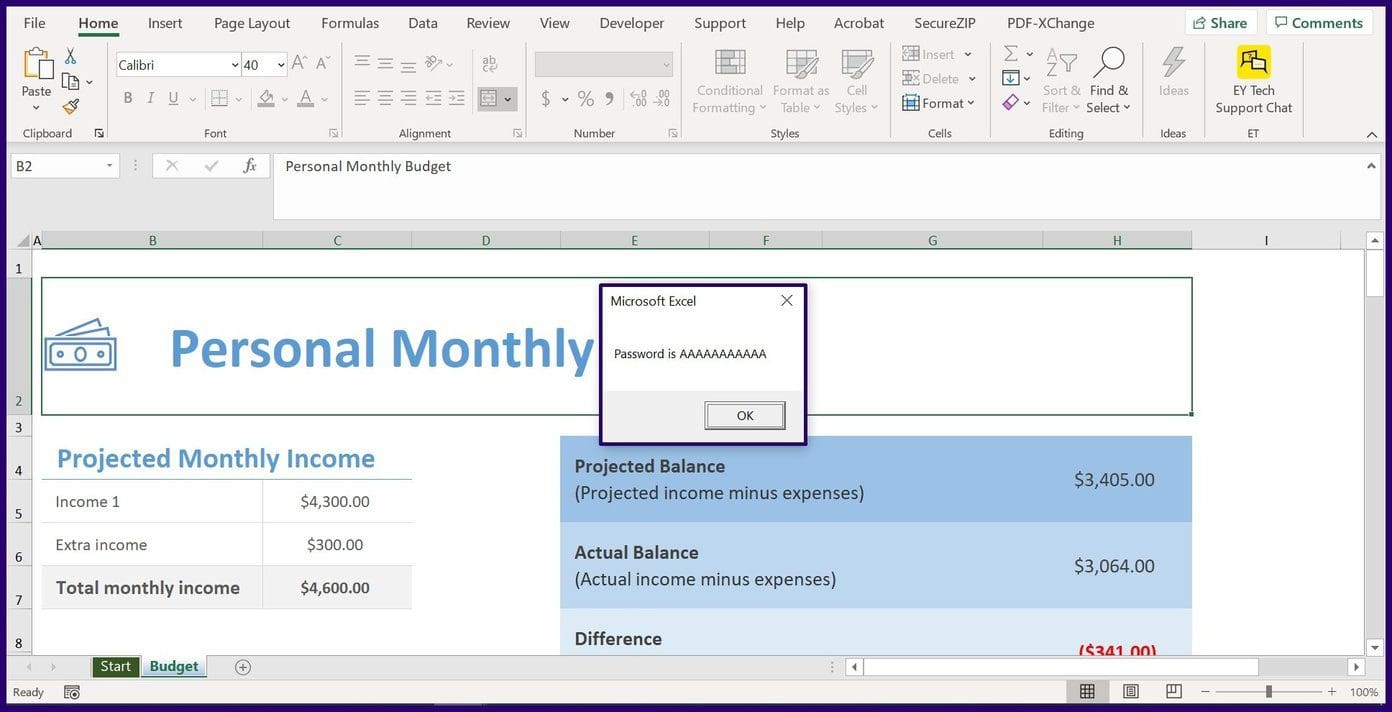The width and height of the screenshot is (1392, 712).
Task: Open the font name dropdown Calibri
Action: tap(235, 65)
